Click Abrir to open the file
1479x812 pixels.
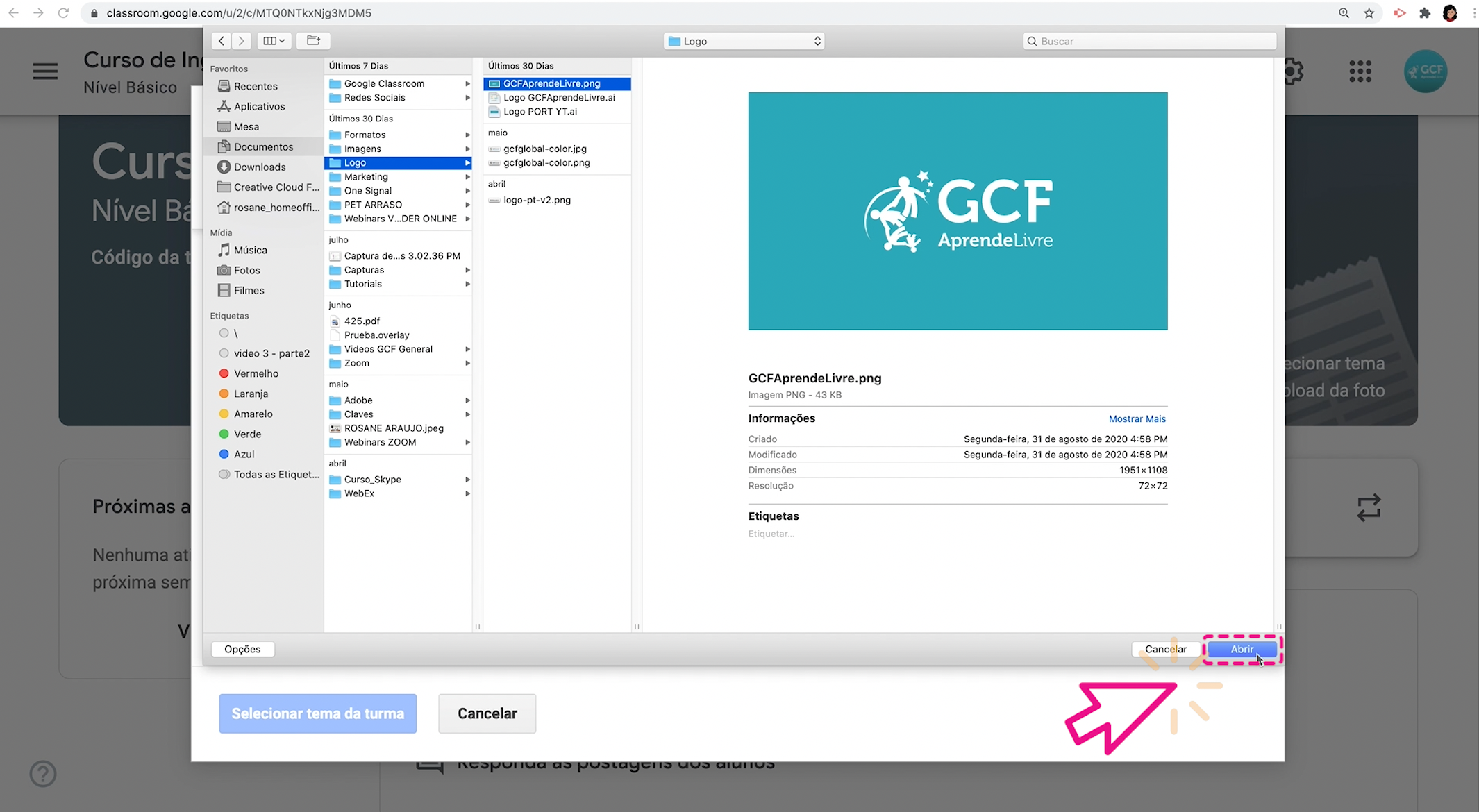(1242, 649)
